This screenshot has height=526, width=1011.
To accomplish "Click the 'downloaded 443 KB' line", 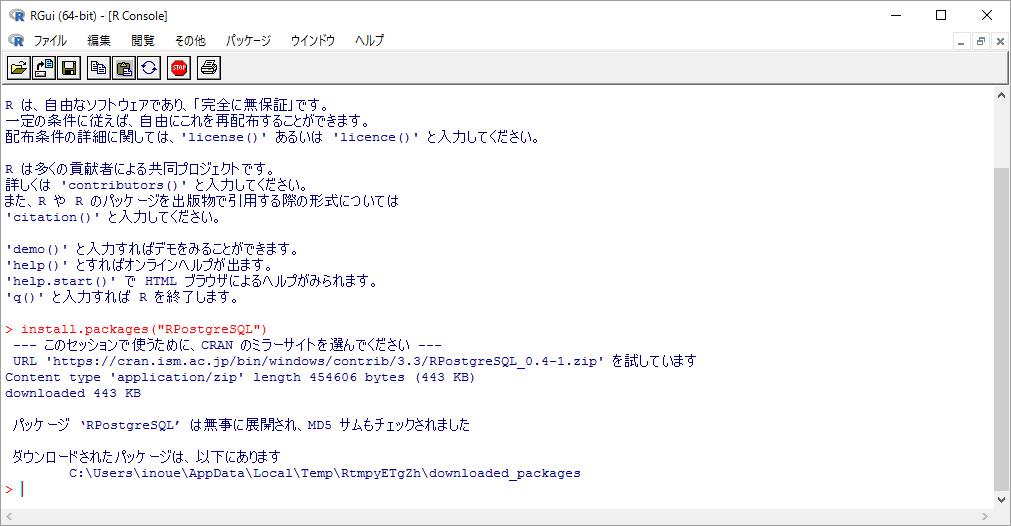I will click(73, 393).
